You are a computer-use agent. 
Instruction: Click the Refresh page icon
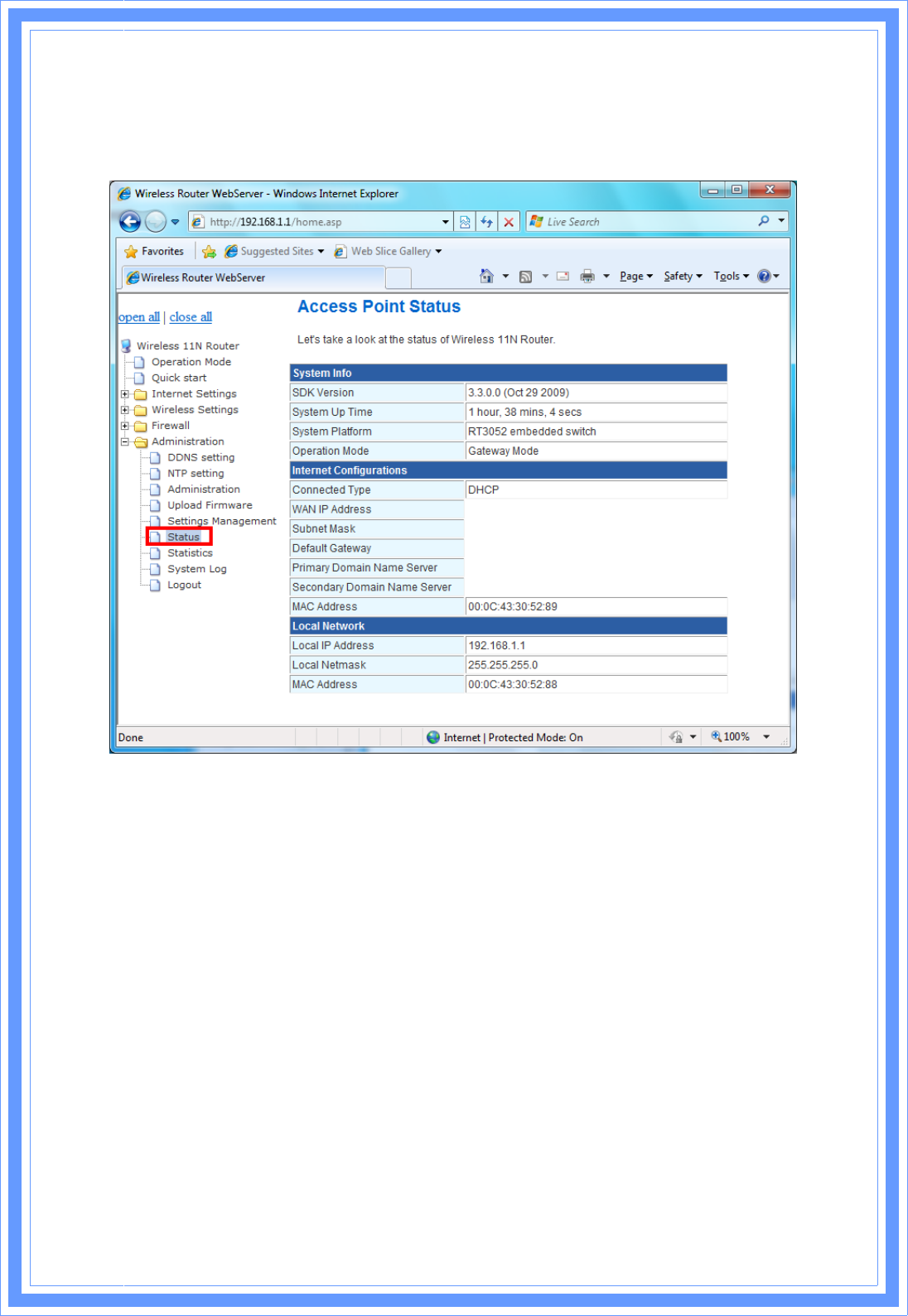pyautogui.click(x=487, y=222)
